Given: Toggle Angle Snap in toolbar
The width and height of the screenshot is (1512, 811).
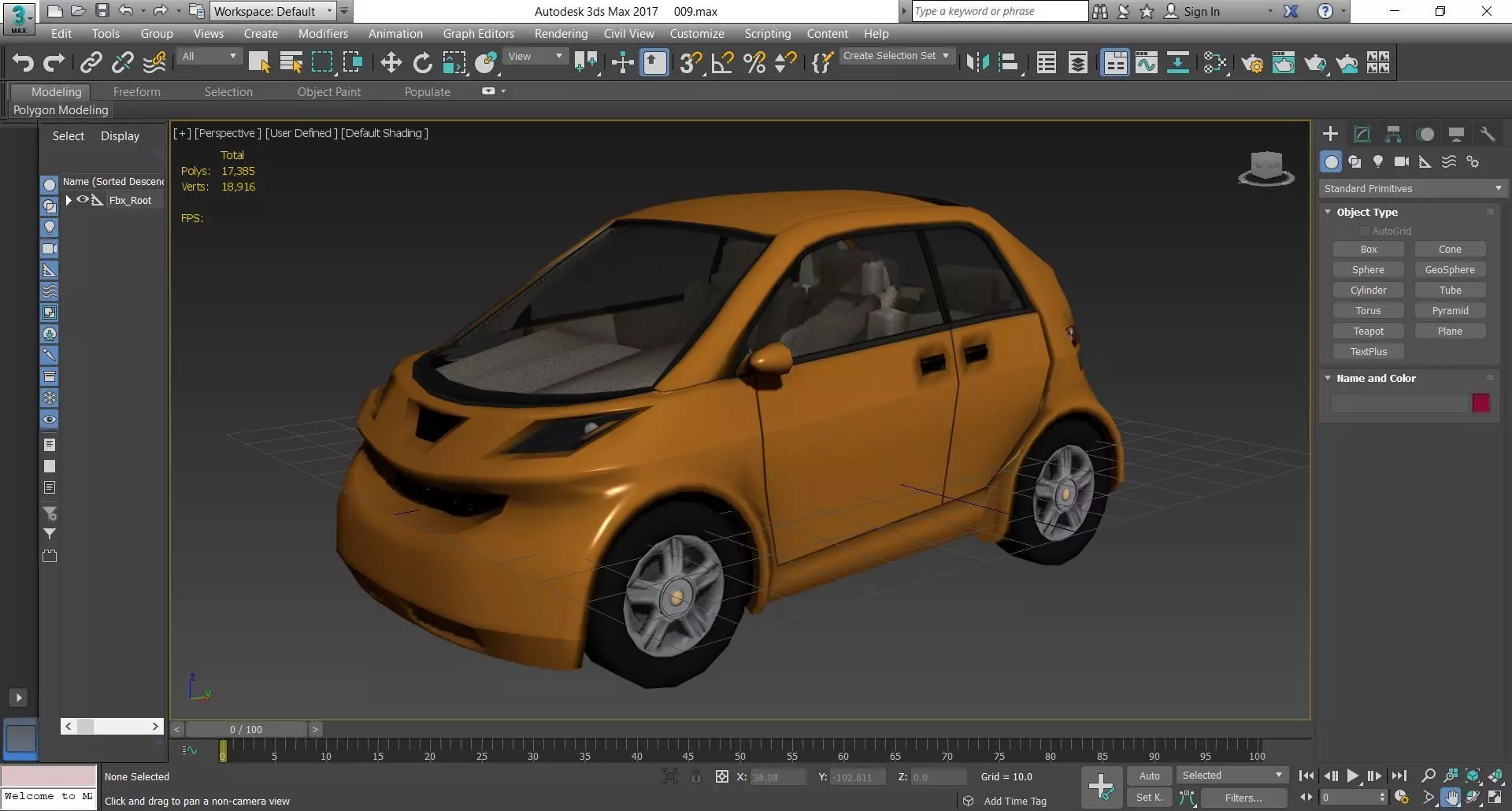Looking at the screenshot, I should [722, 63].
